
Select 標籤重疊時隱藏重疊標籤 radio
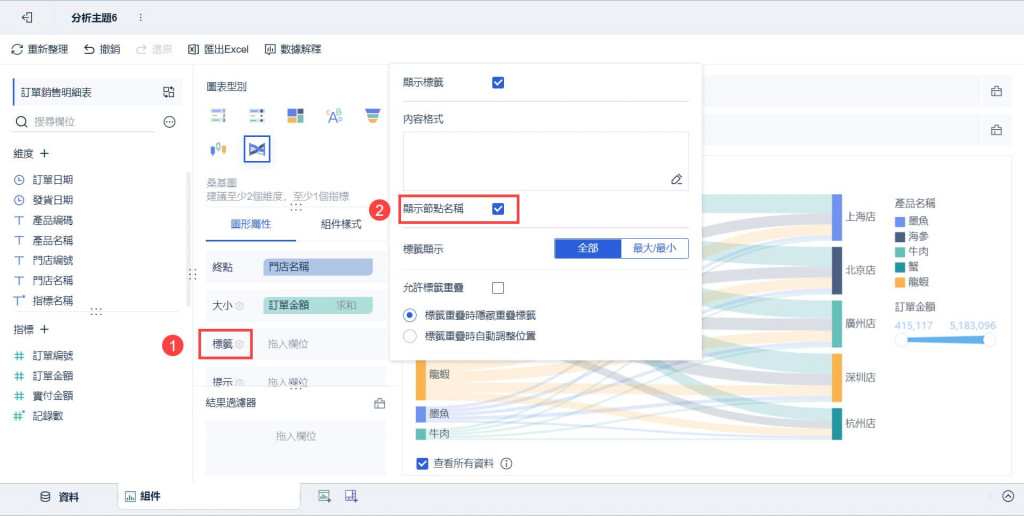(409, 315)
